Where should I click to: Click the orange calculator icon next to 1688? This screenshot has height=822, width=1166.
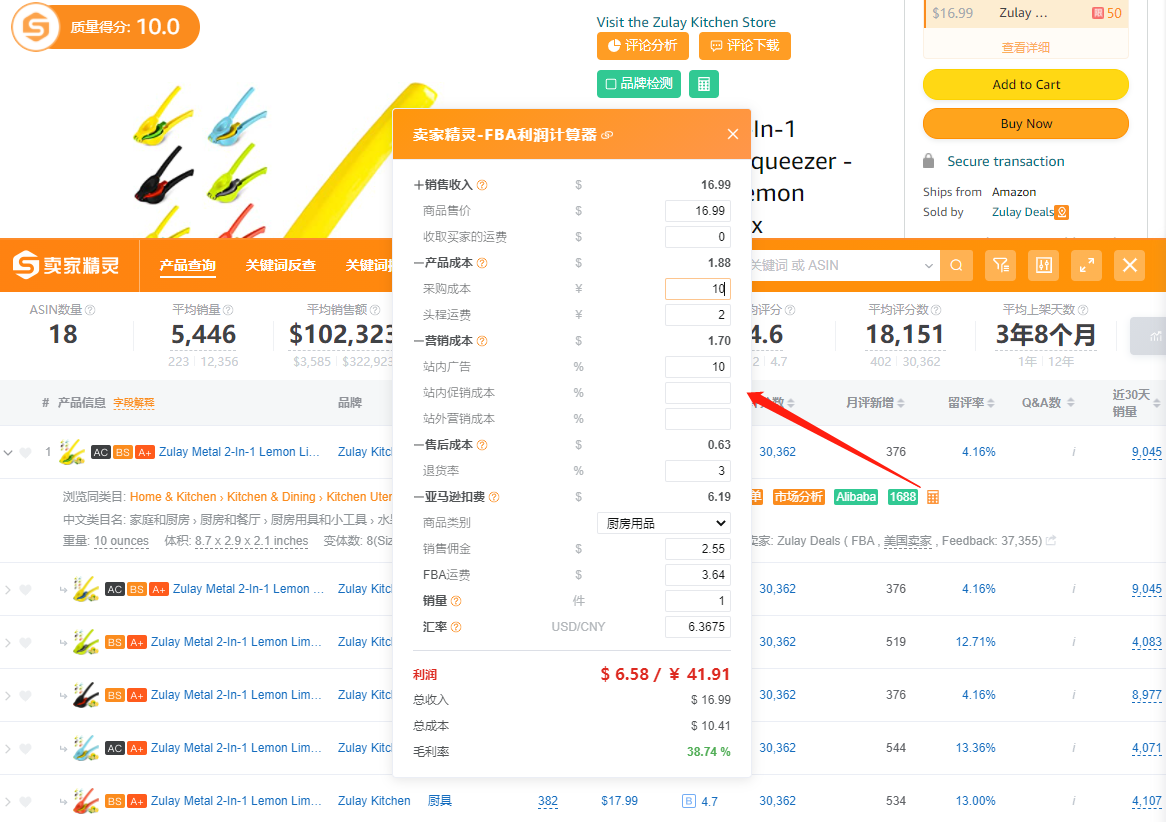pos(932,497)
